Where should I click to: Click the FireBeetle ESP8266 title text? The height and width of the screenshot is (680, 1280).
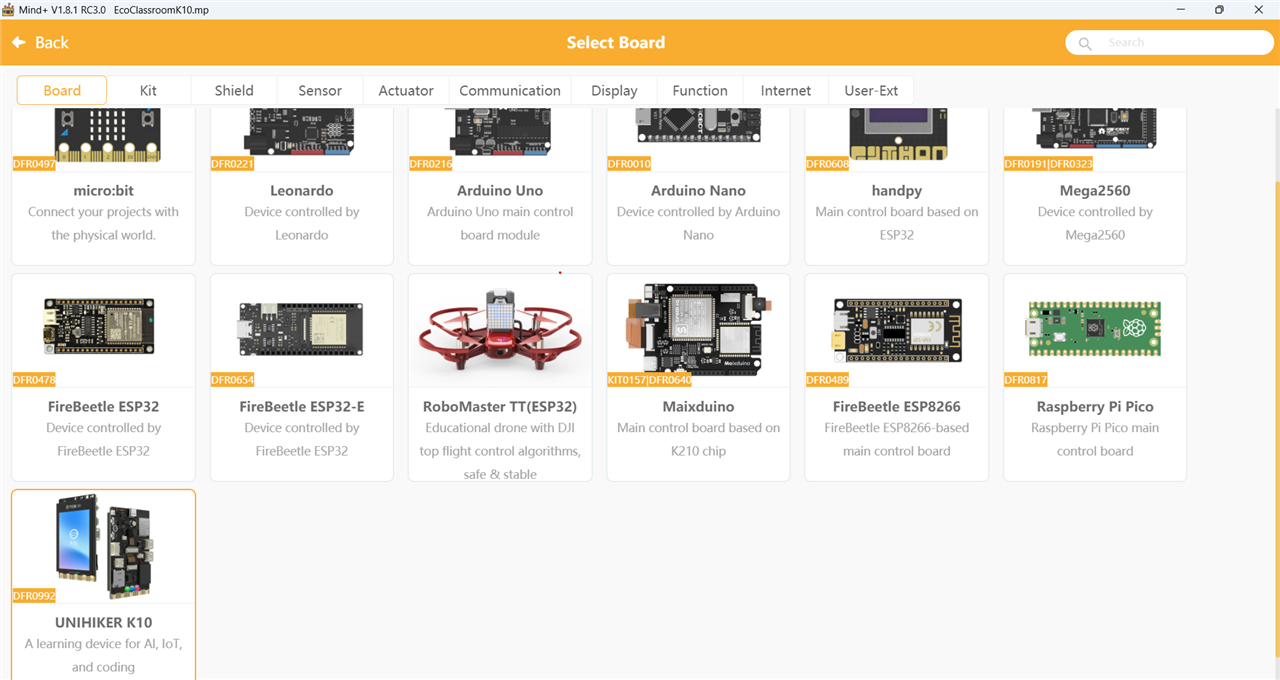[x=897, y=406]
